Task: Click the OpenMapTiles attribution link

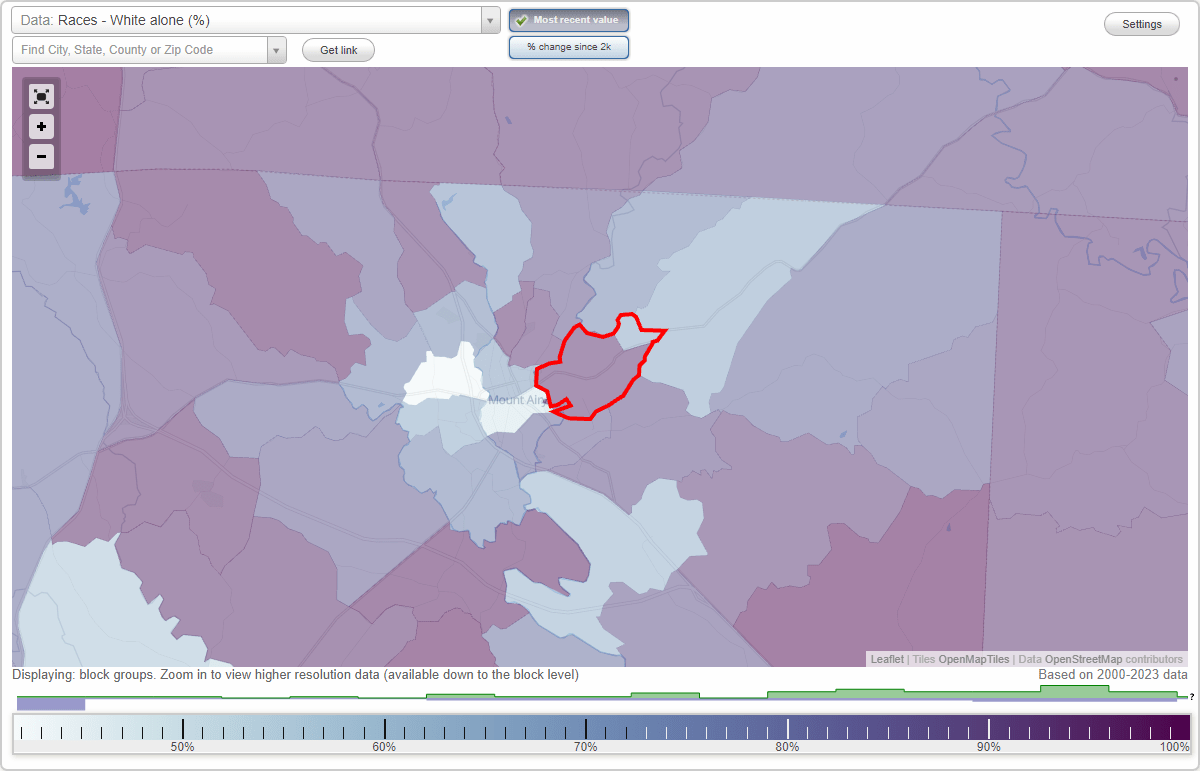Action: coord(973,659)
